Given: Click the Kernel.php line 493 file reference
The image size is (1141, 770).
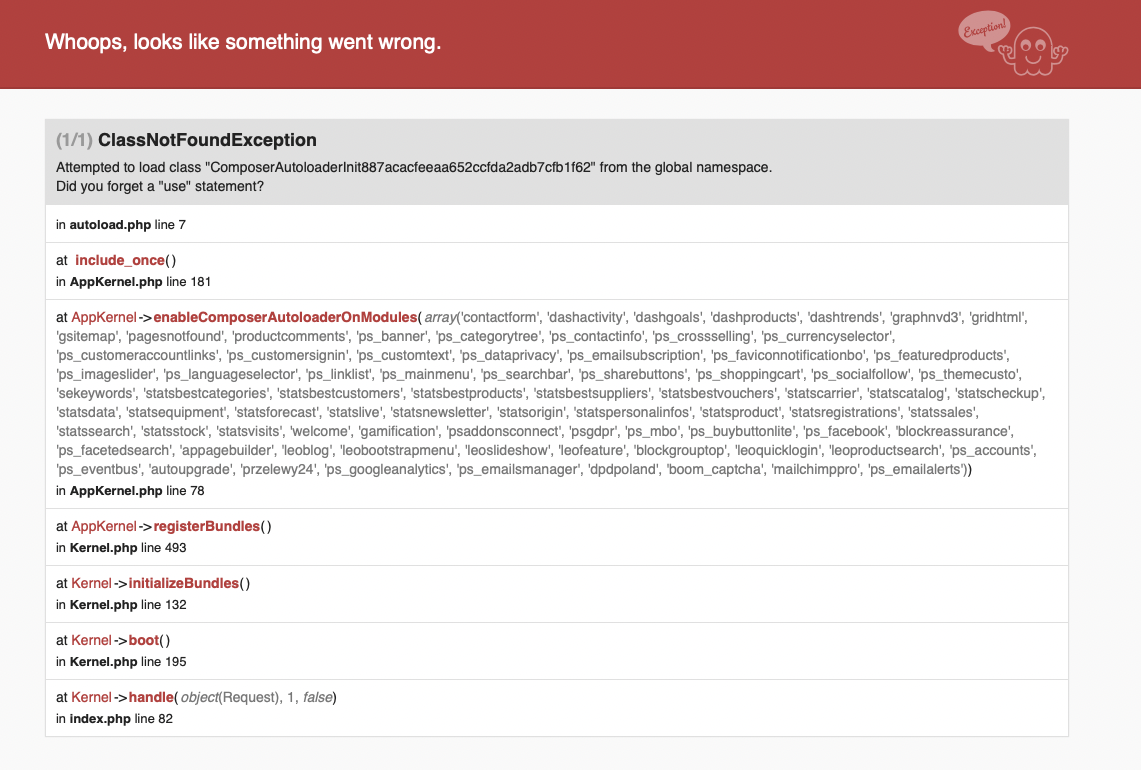Looking at the screenshot, I should pos(121,547).
